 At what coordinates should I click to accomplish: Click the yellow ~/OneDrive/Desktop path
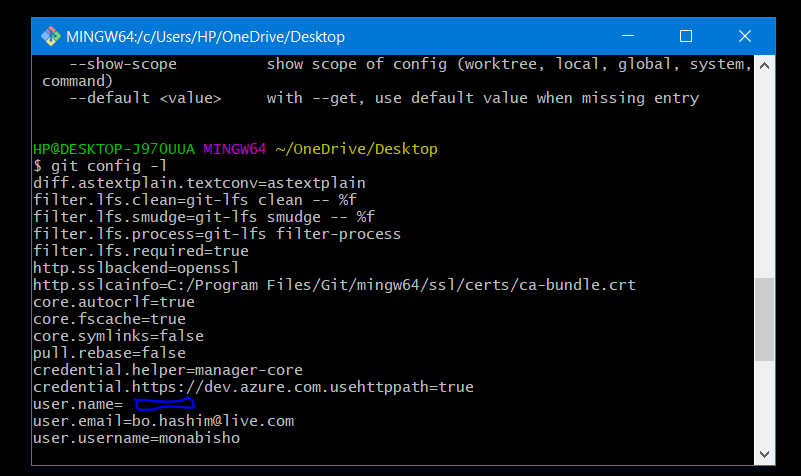[357, 149]
